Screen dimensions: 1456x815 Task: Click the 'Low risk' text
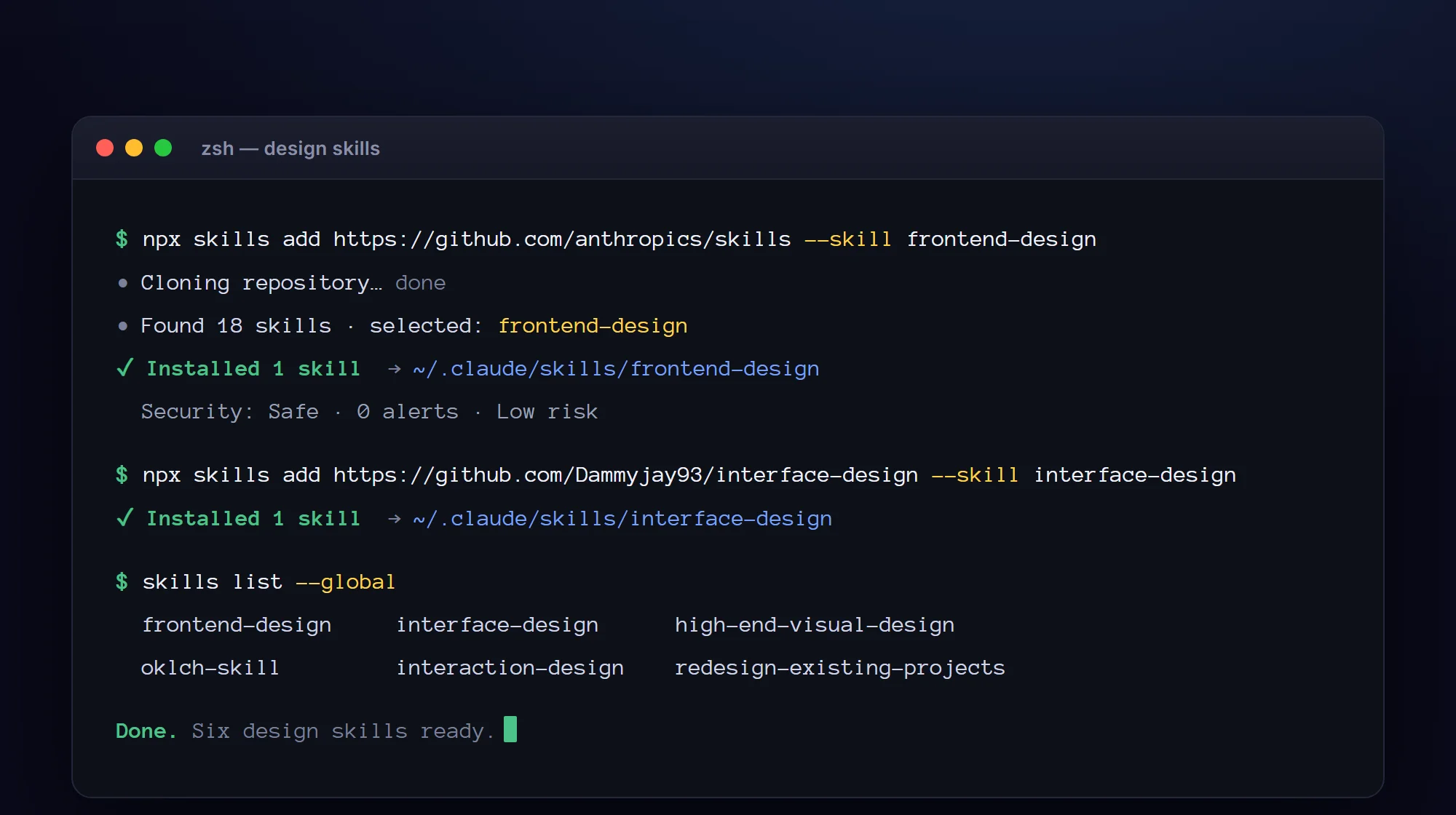(547, 412)
